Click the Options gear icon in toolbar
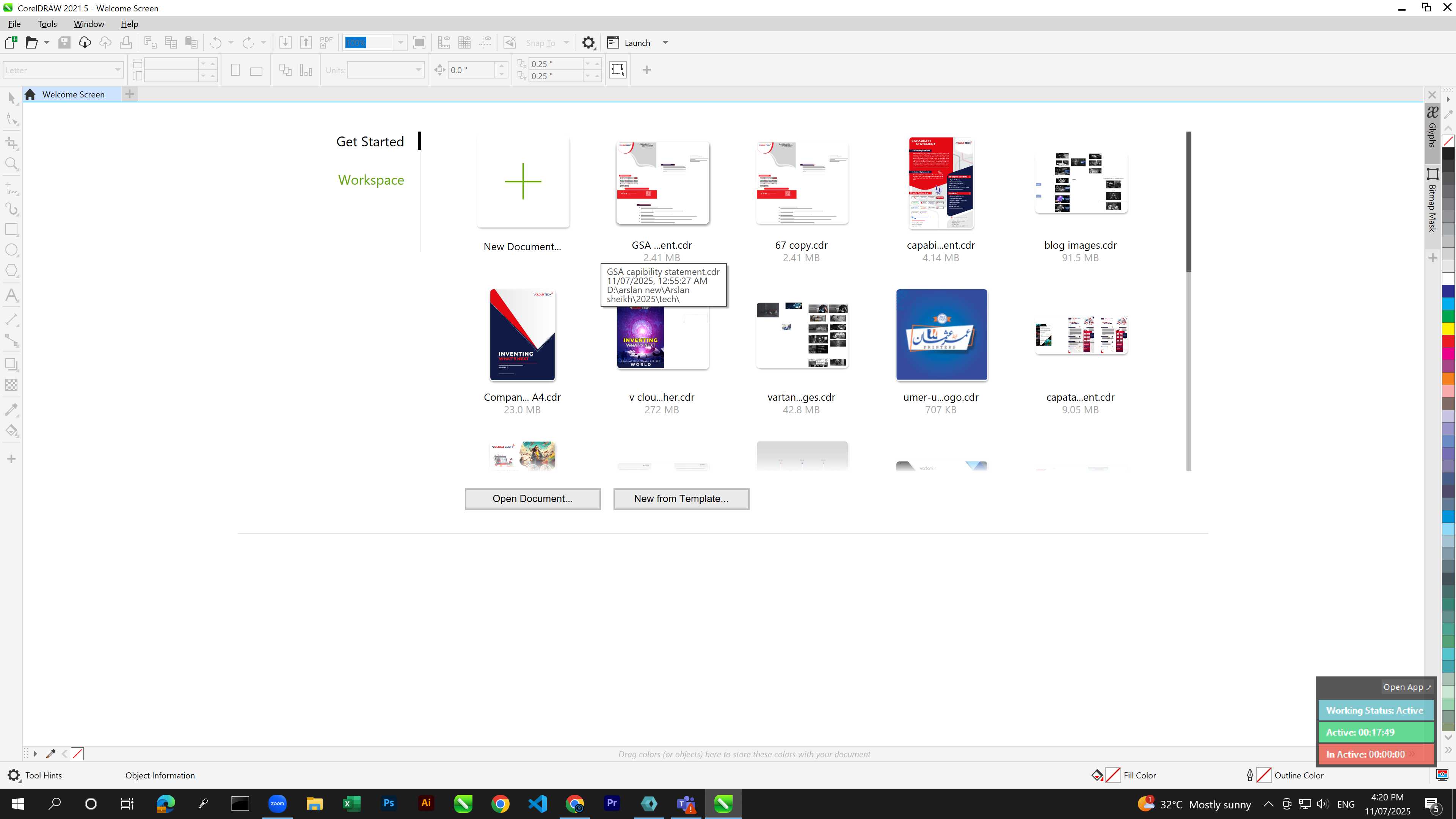The height and width of the screenshot is (819, 1456). coord(588,42)
